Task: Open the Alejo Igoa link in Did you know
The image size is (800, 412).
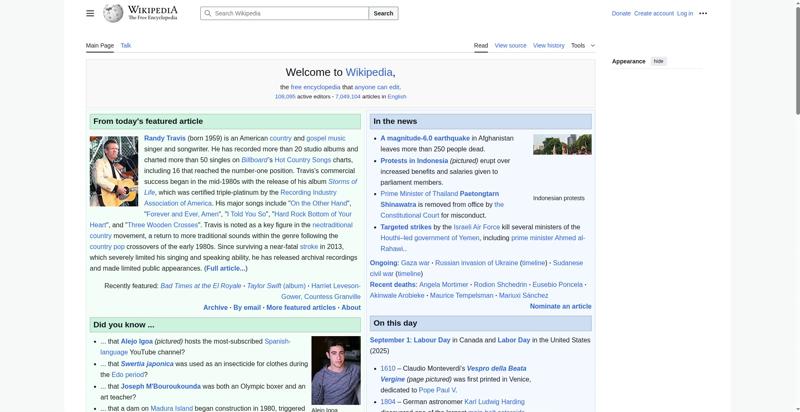Action: [137, 341]
